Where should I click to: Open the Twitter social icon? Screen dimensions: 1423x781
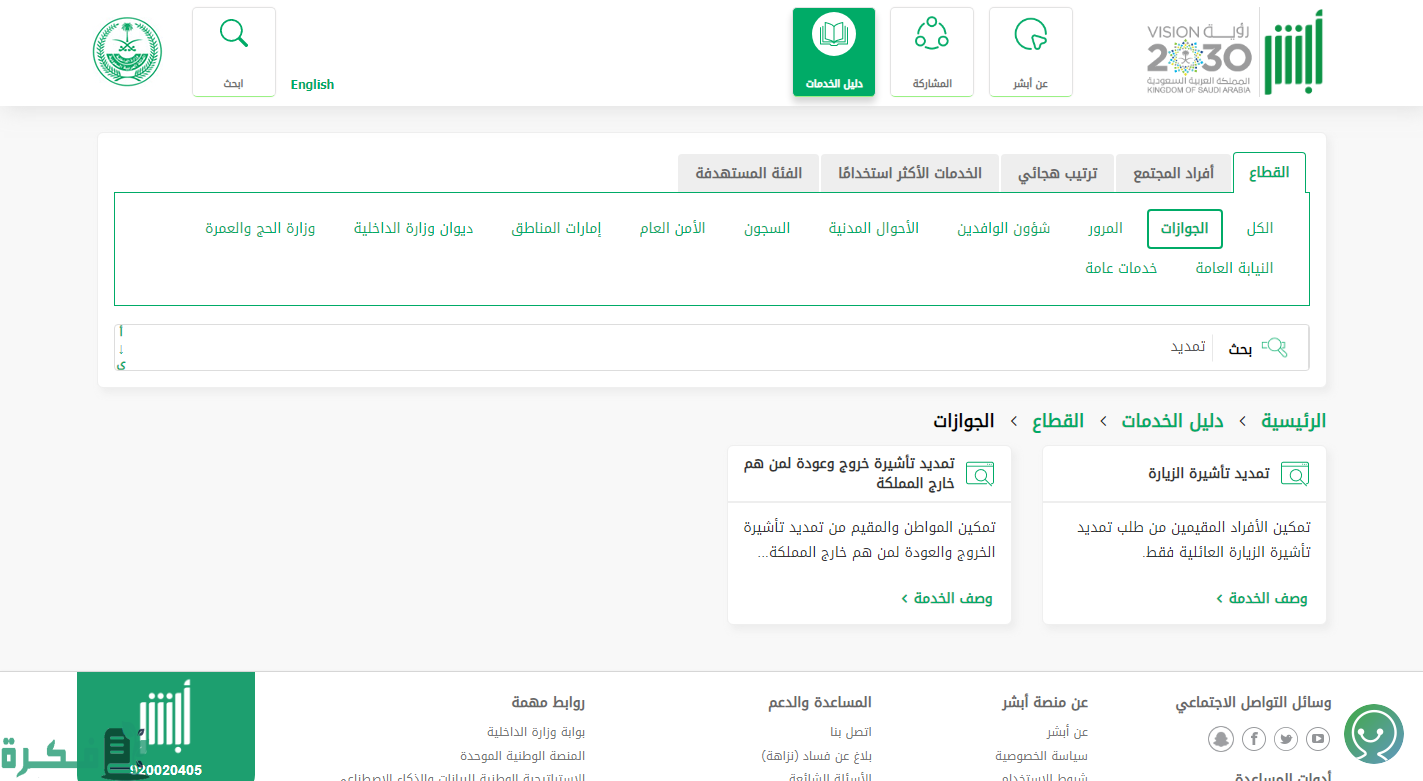[1286, 739]
